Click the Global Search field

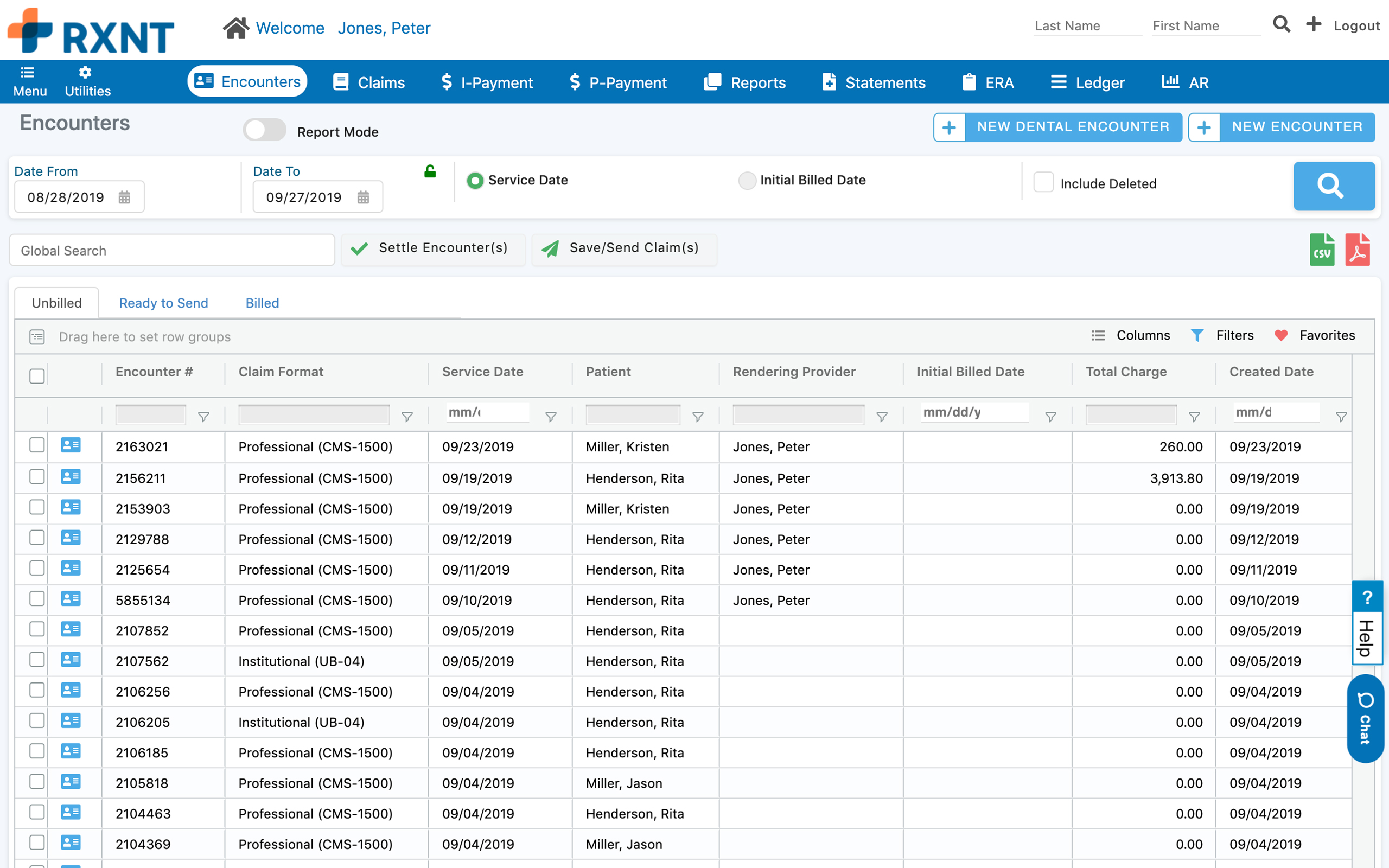171,250
